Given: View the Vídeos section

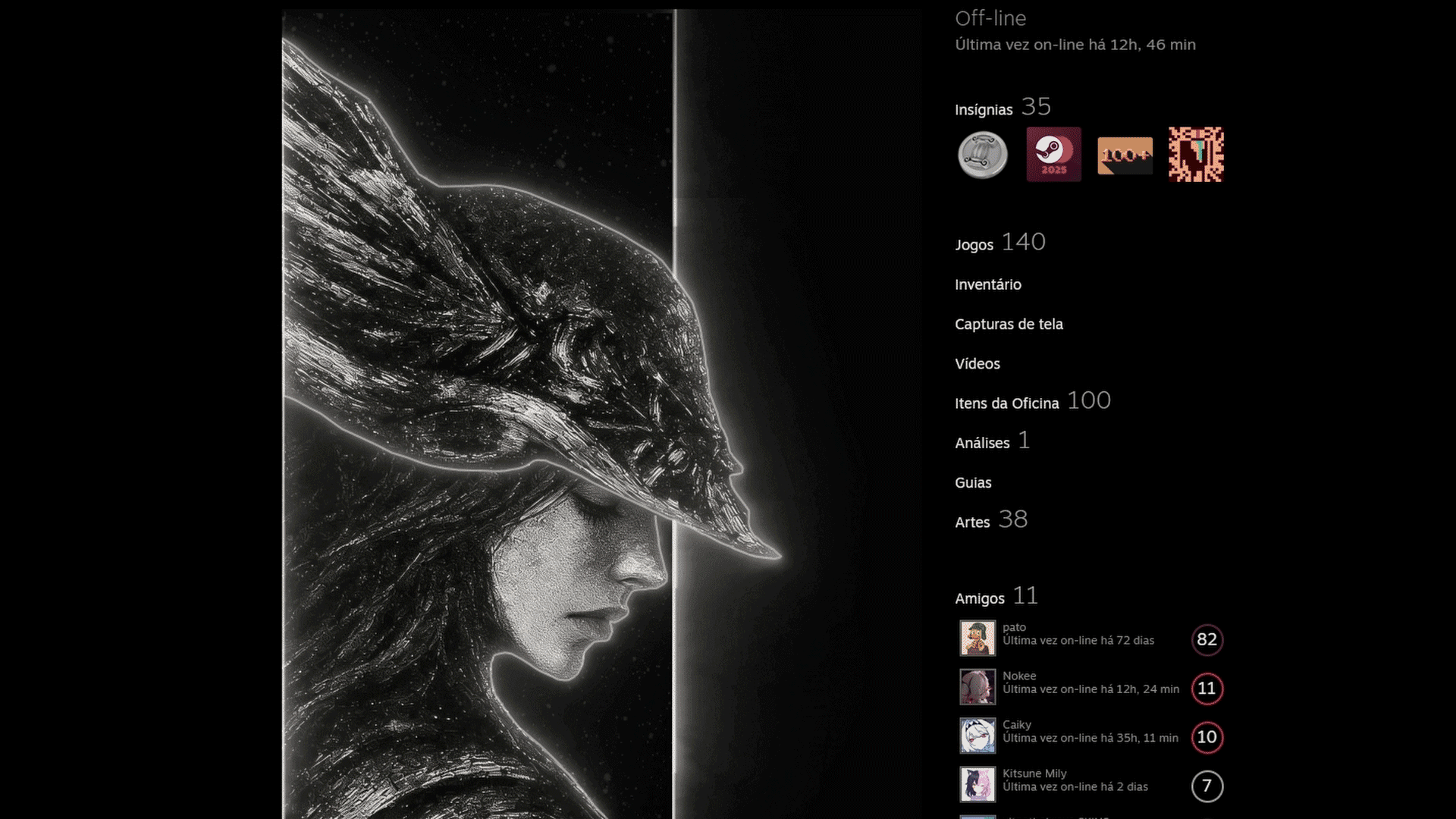Looking at the screenshot, I should point(977,364).
